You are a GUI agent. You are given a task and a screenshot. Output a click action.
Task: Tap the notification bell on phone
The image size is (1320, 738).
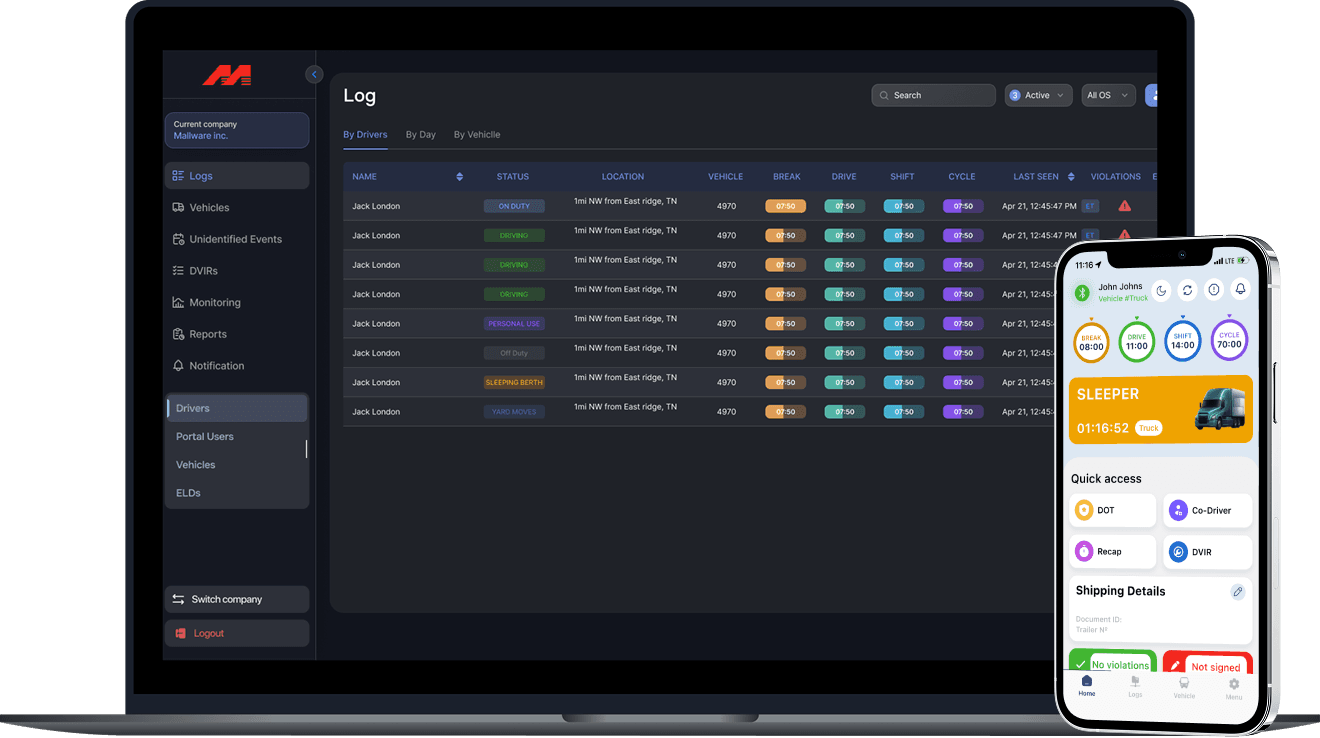(1240, 289)
